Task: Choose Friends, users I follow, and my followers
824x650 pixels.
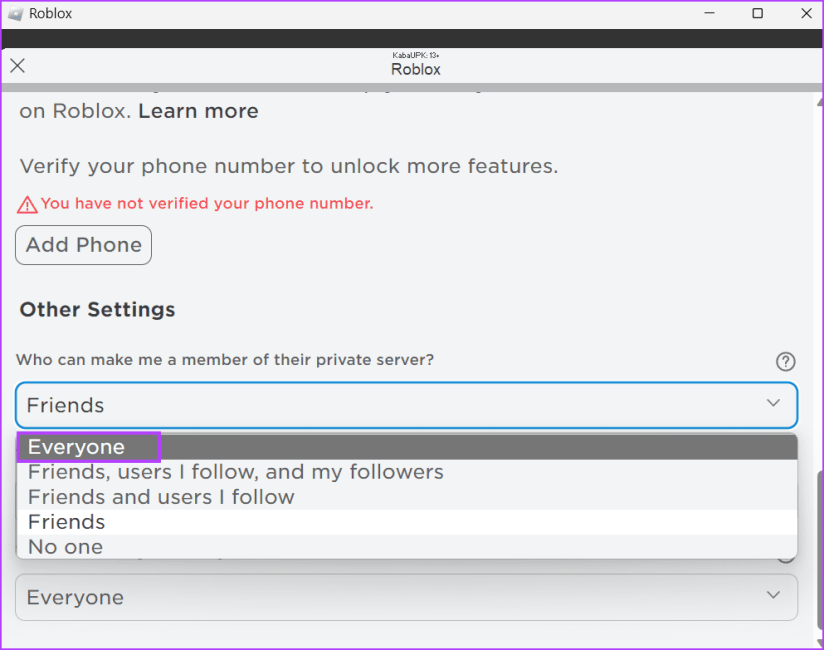Action: tap(235, 472)
